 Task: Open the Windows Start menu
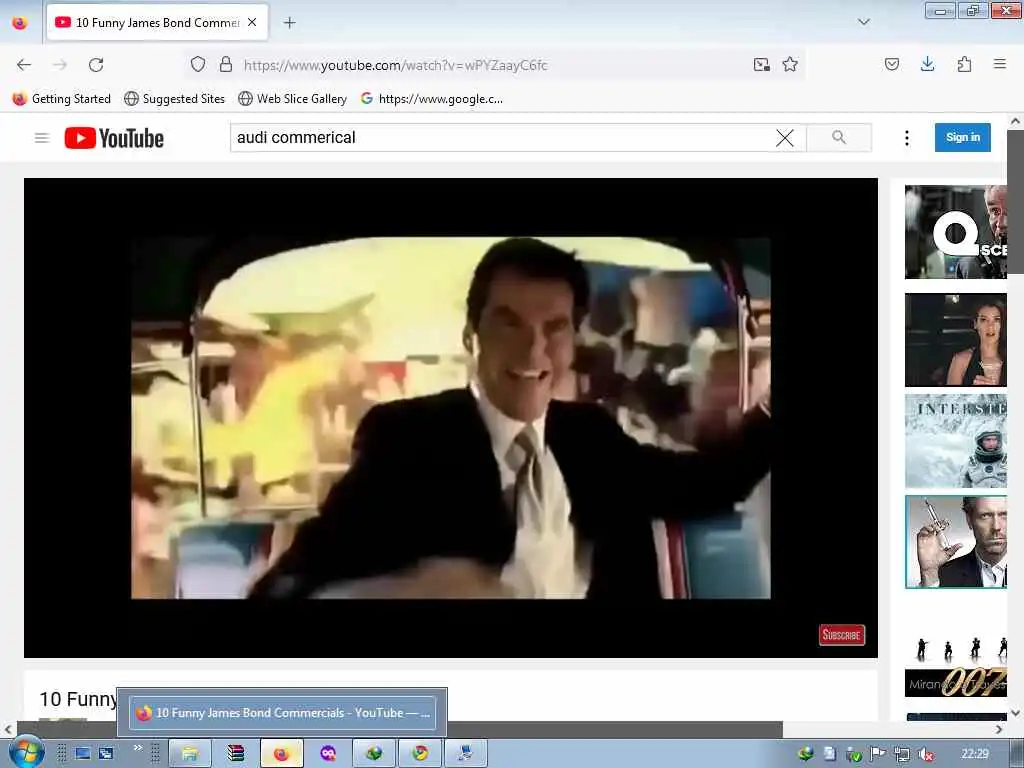click(25, 752)
